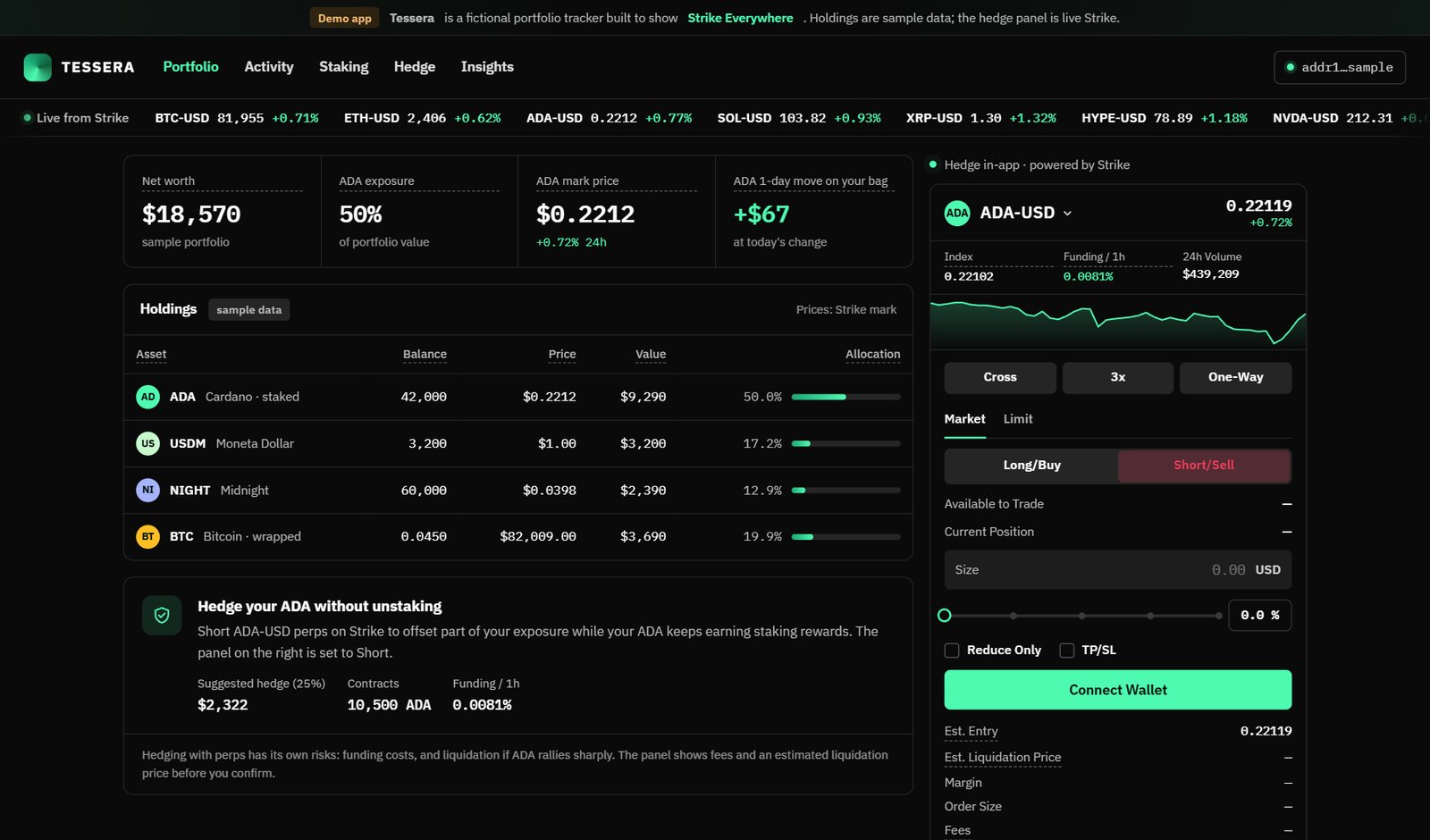Open the 3x leverage selector
This screenshot has width=1430, height=840.
pyautogui.click(x=1117, y=378)
